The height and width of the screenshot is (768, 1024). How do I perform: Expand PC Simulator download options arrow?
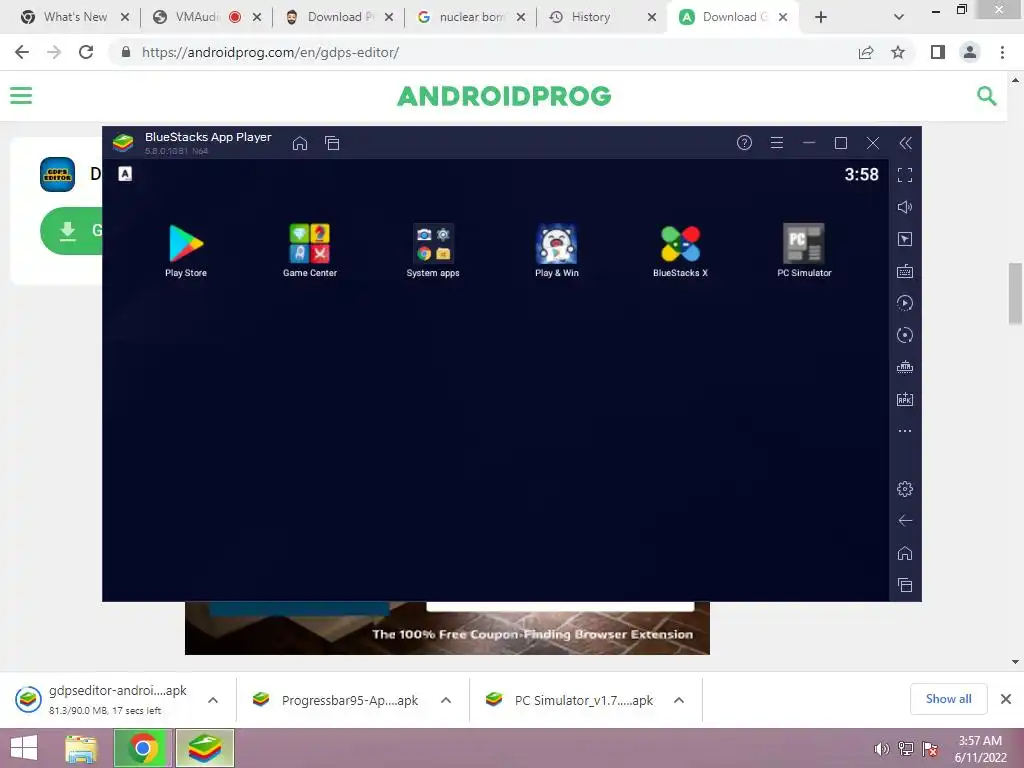coord(679,700)
